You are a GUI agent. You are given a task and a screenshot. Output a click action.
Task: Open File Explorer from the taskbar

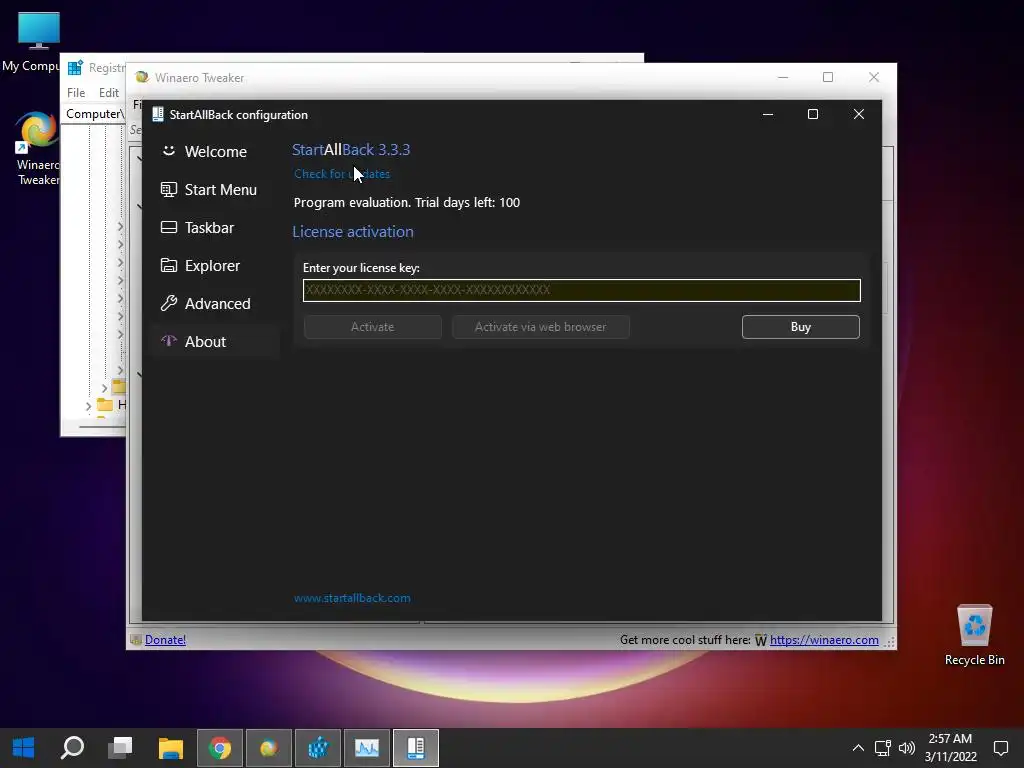[x=170, y=748]
